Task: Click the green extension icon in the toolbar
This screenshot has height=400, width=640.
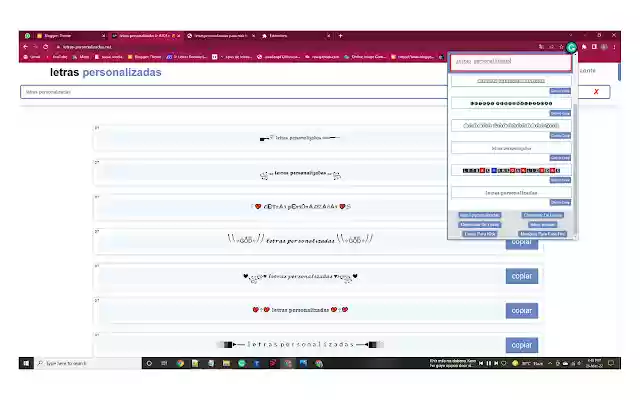Action: 571,47
